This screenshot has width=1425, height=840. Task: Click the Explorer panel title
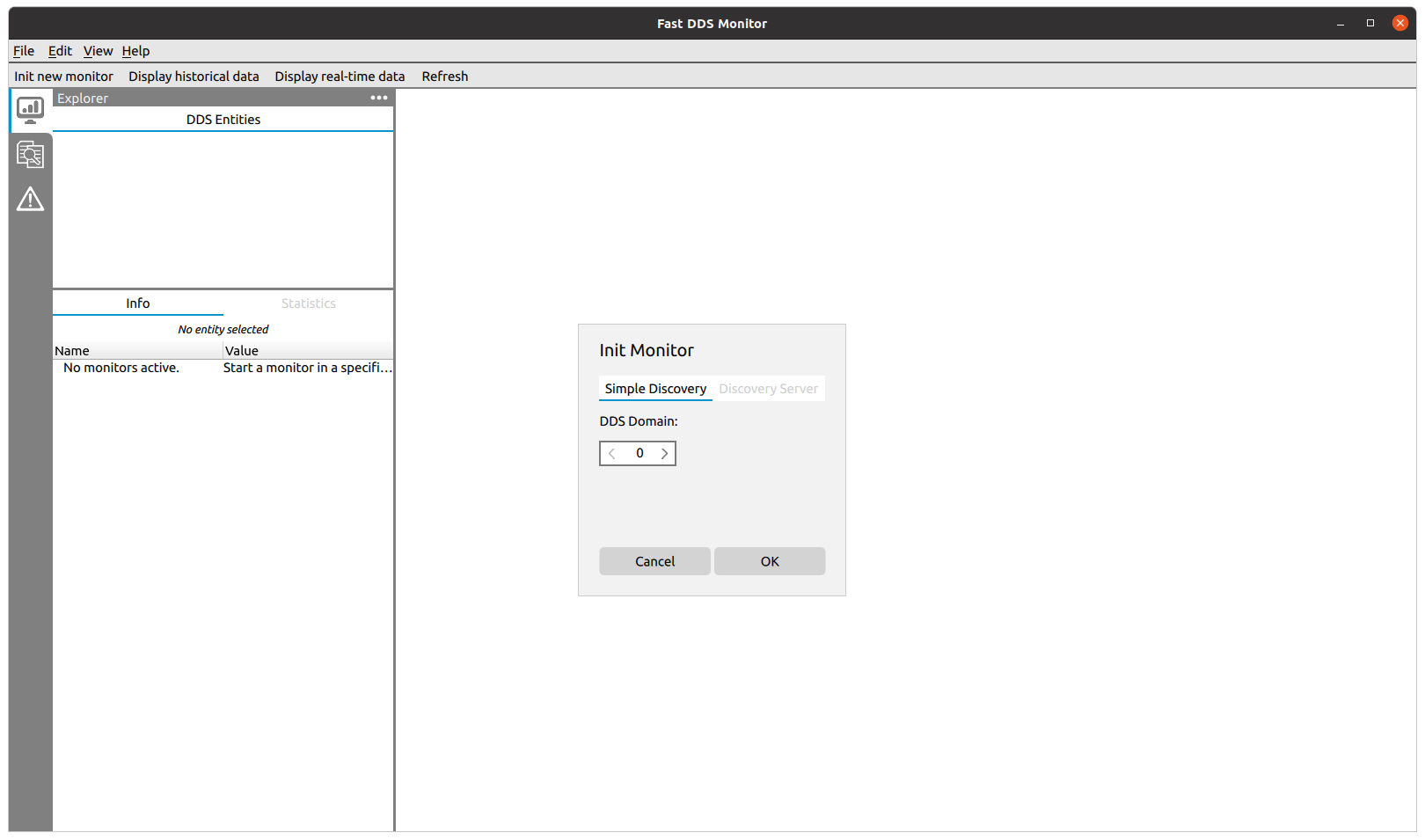83,99
